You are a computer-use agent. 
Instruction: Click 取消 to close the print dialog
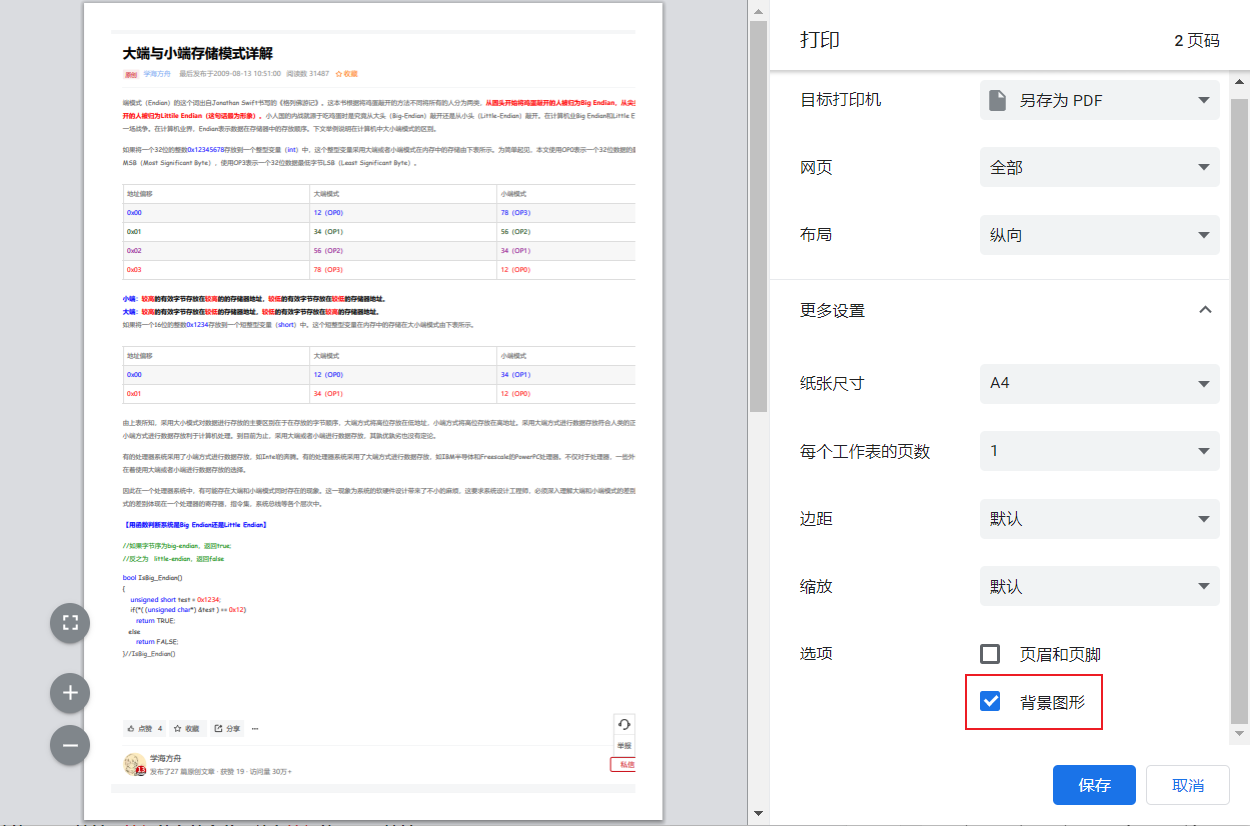1188,785
